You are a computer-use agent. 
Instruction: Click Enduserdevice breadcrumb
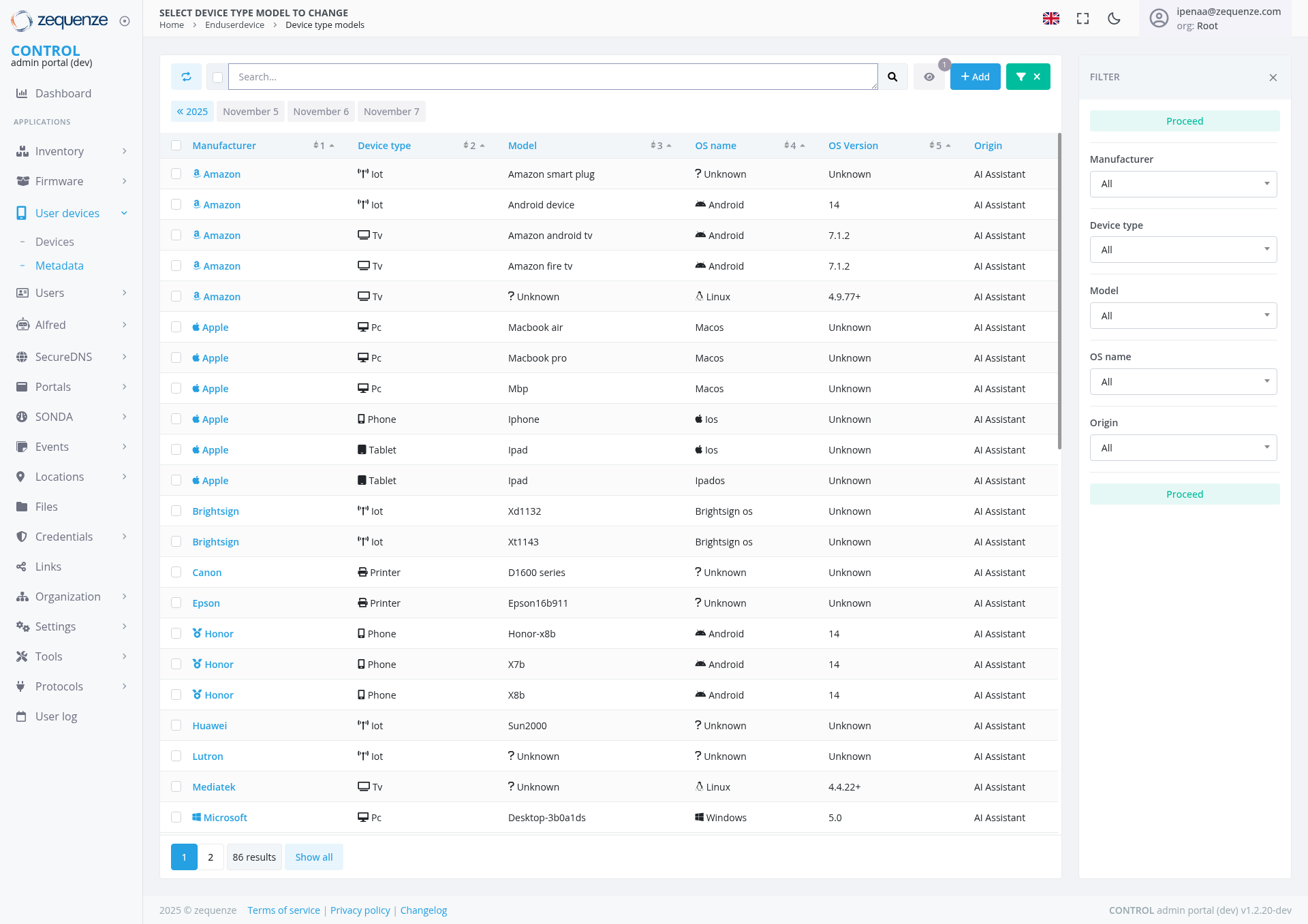click(x=234, y=25)
